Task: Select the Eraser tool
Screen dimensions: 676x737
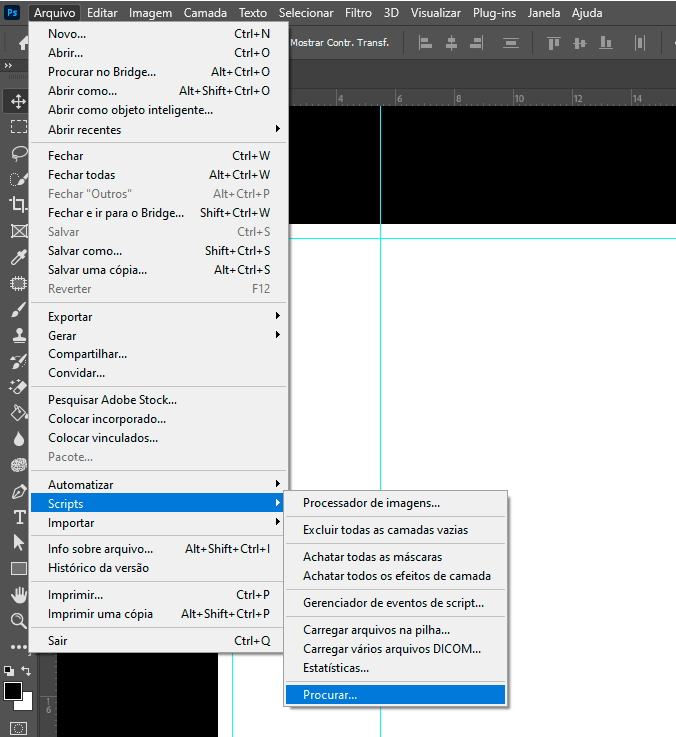Action: click(18, 387)
